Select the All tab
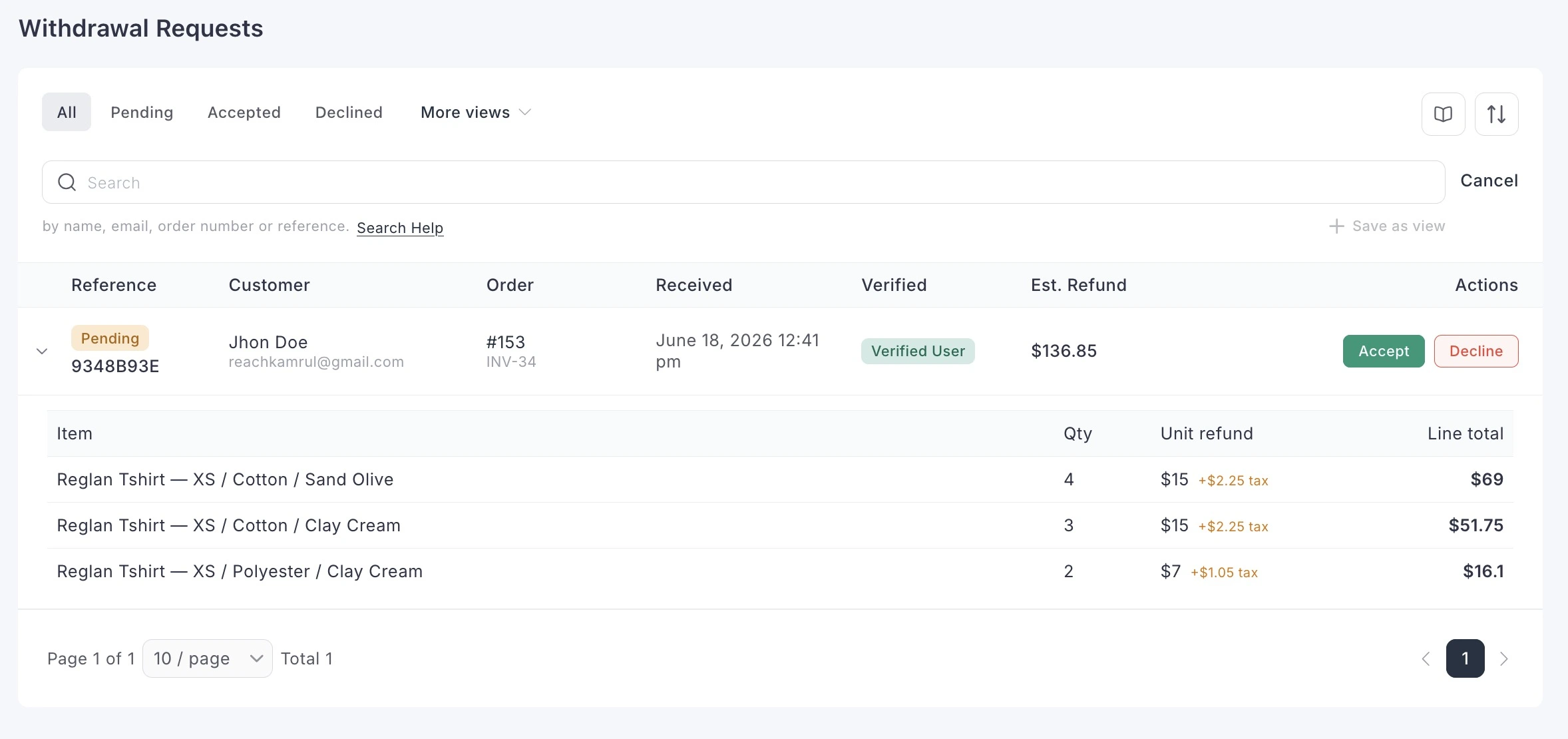 67,112
